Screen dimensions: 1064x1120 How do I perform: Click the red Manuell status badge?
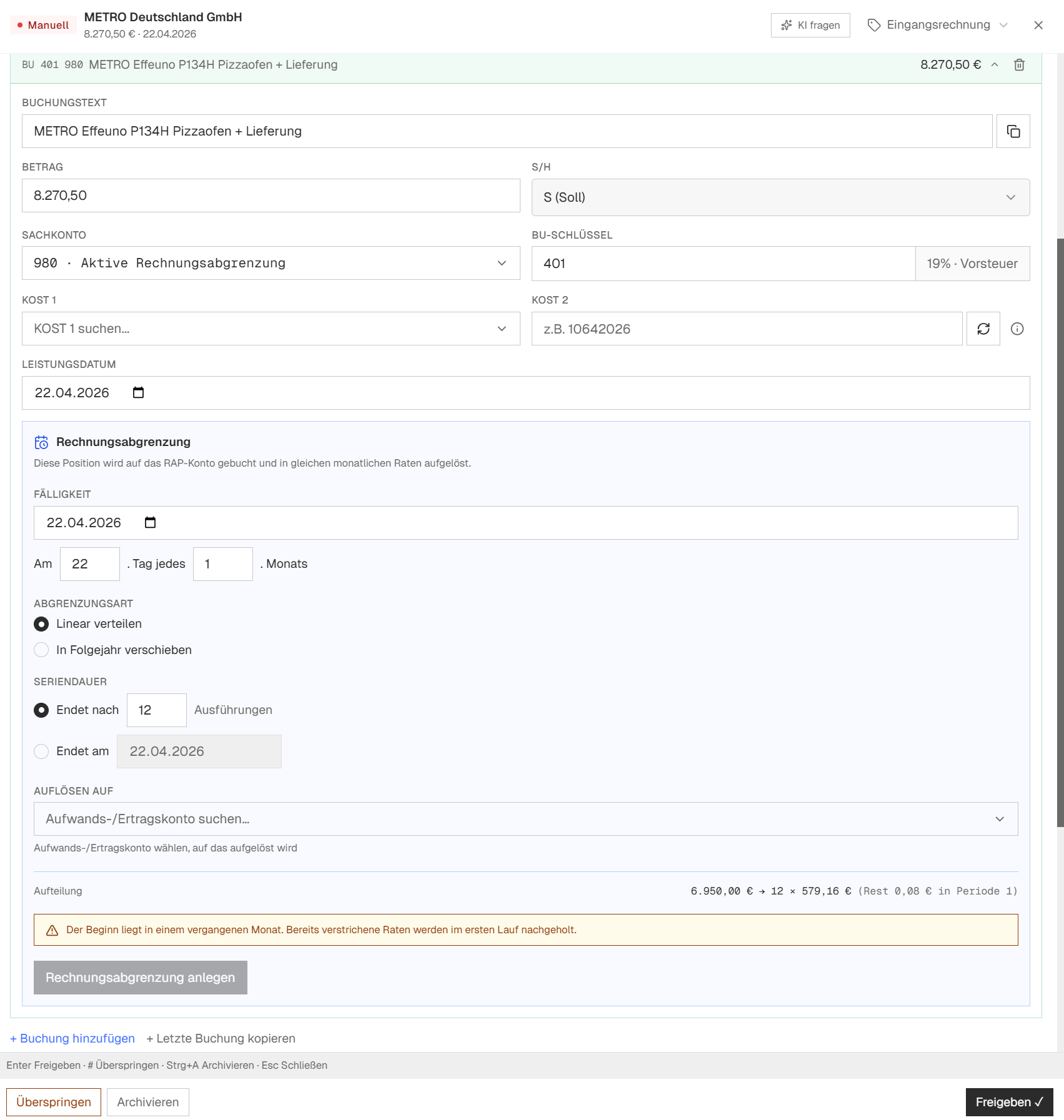coord(43,25)
